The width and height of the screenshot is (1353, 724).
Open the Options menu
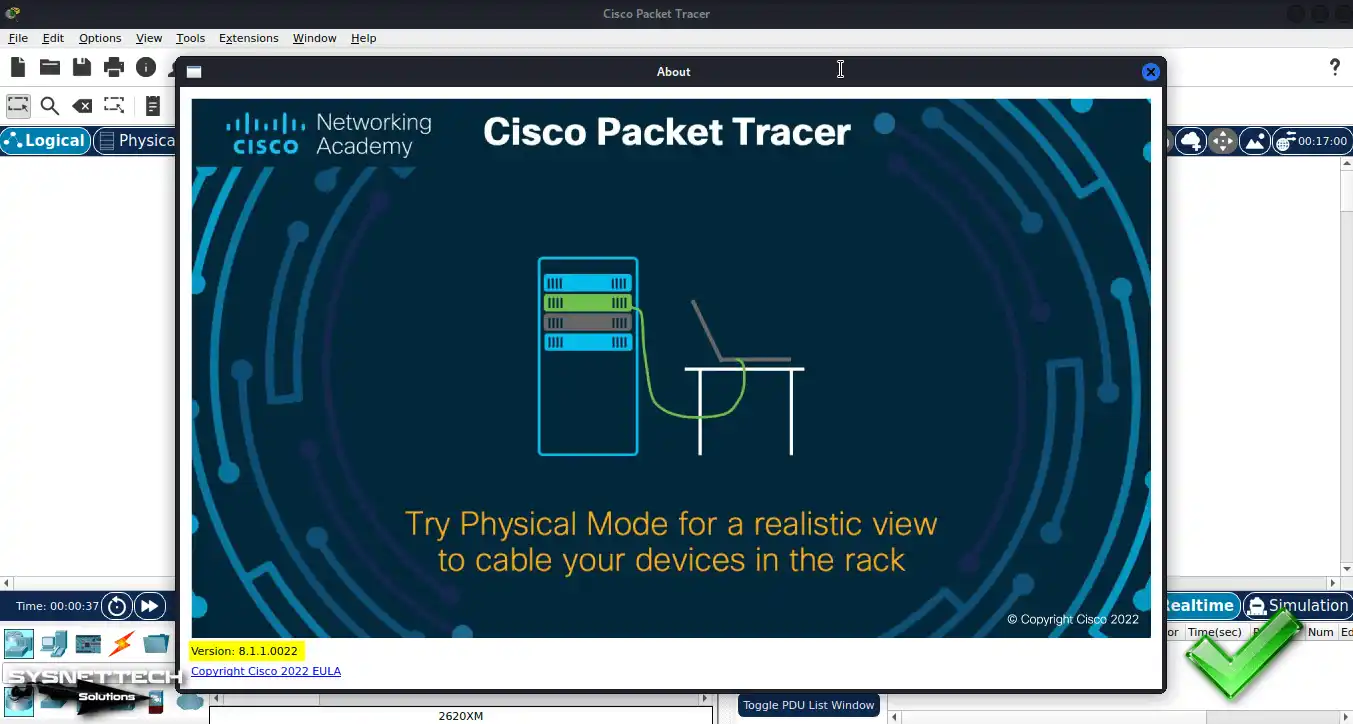coord(100,38)
